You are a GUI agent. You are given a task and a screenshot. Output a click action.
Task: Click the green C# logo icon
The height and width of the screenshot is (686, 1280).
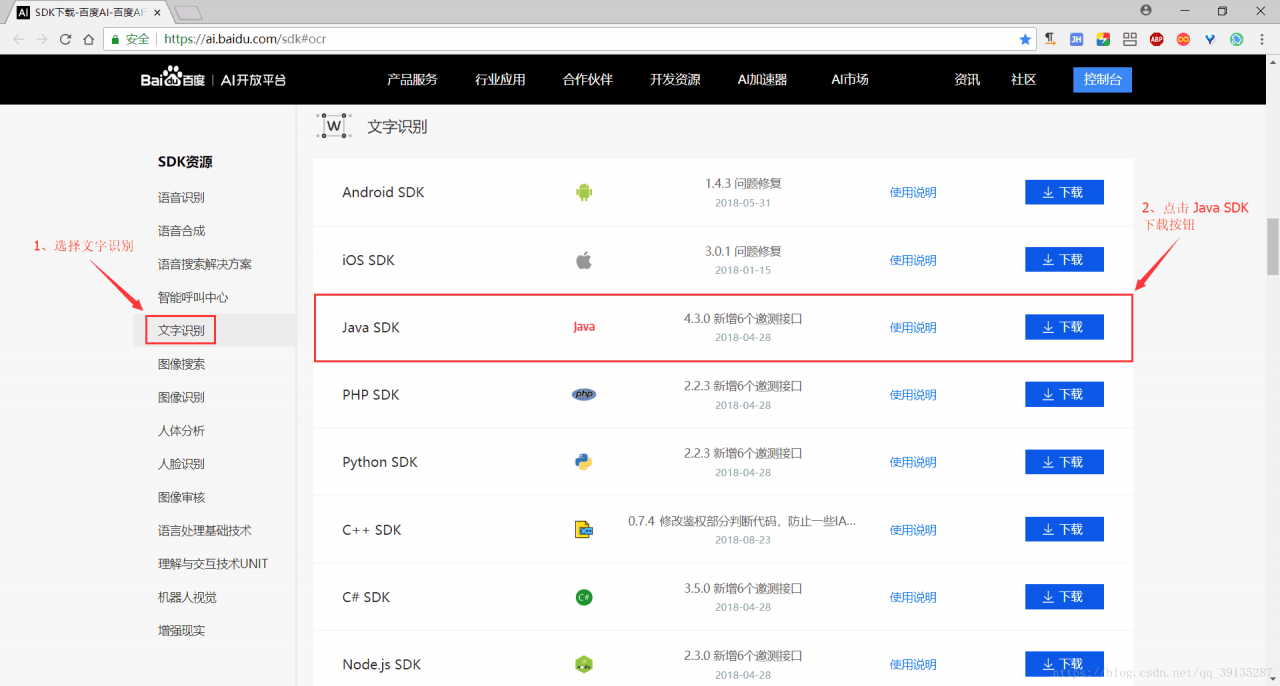[x=584, y=597]
